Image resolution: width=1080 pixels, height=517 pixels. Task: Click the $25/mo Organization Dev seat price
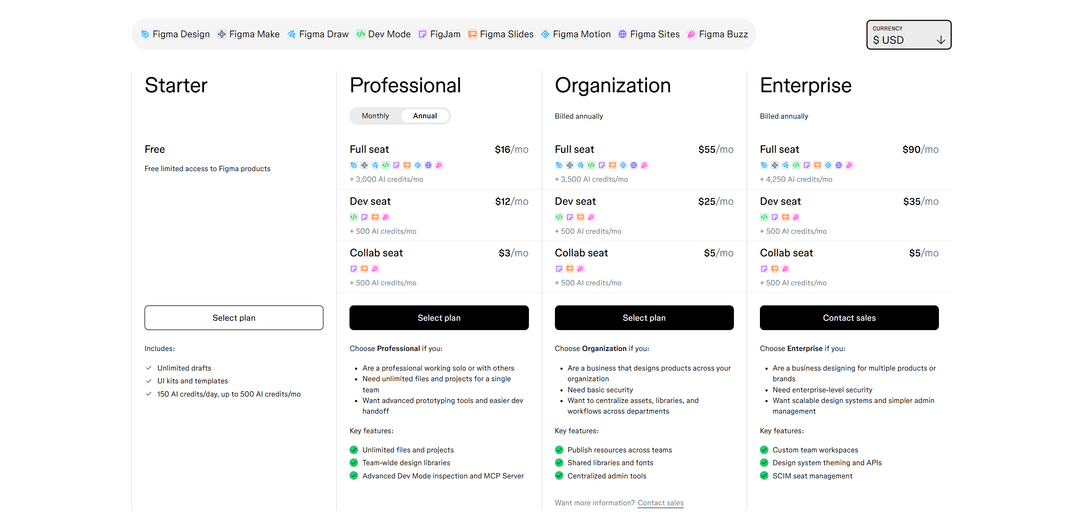tap(716, 202)
